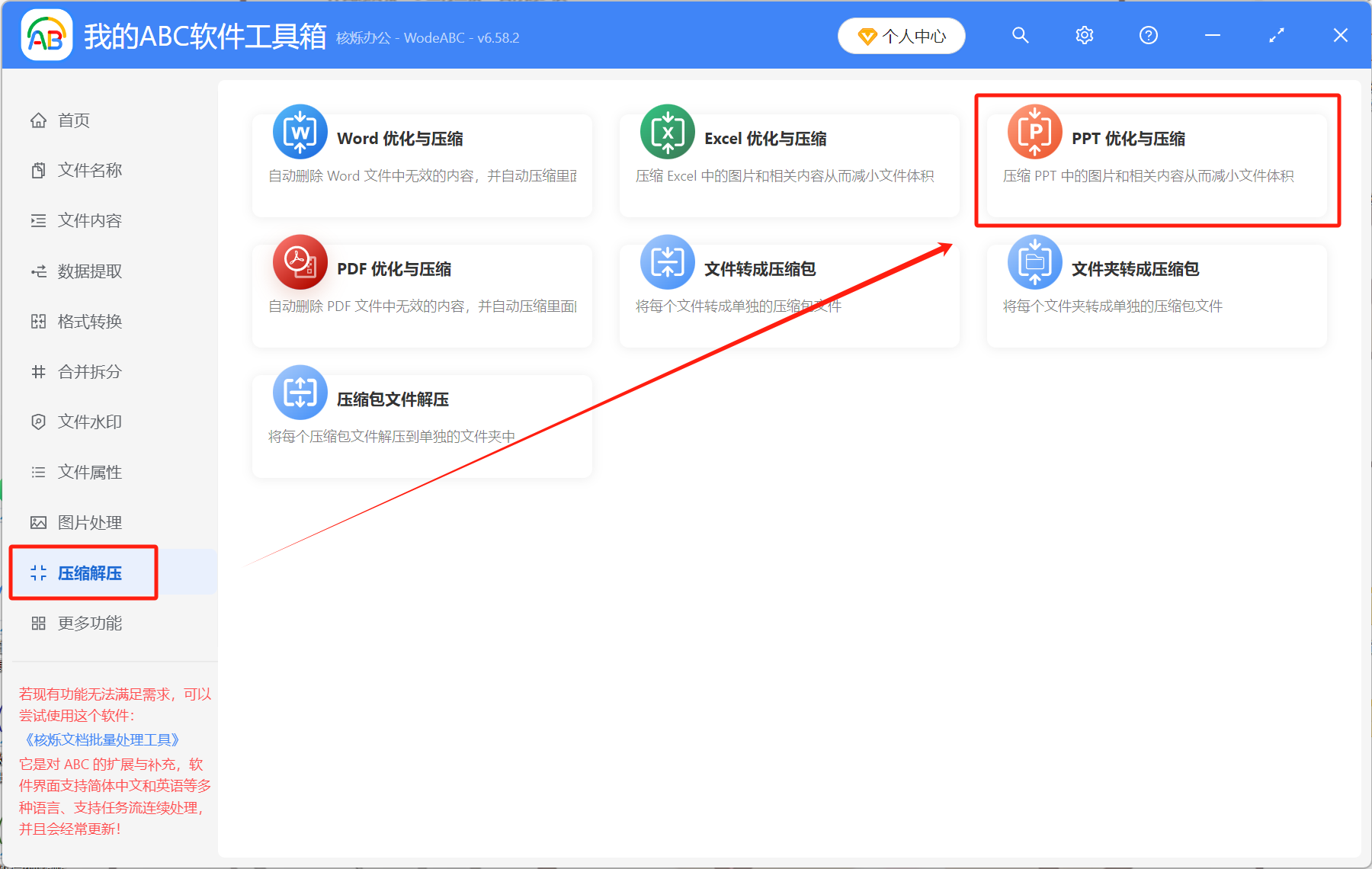Open the search function
Image resolution: width=1372 pixels, height=869 pixels.
pos(1020,35)
